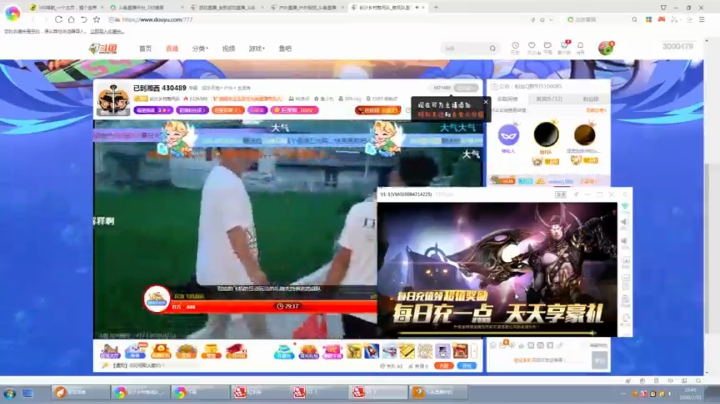The height and width of the screenshot is (404, 720).
Task: Open followed channels heart icon
Action: point(531,46)
